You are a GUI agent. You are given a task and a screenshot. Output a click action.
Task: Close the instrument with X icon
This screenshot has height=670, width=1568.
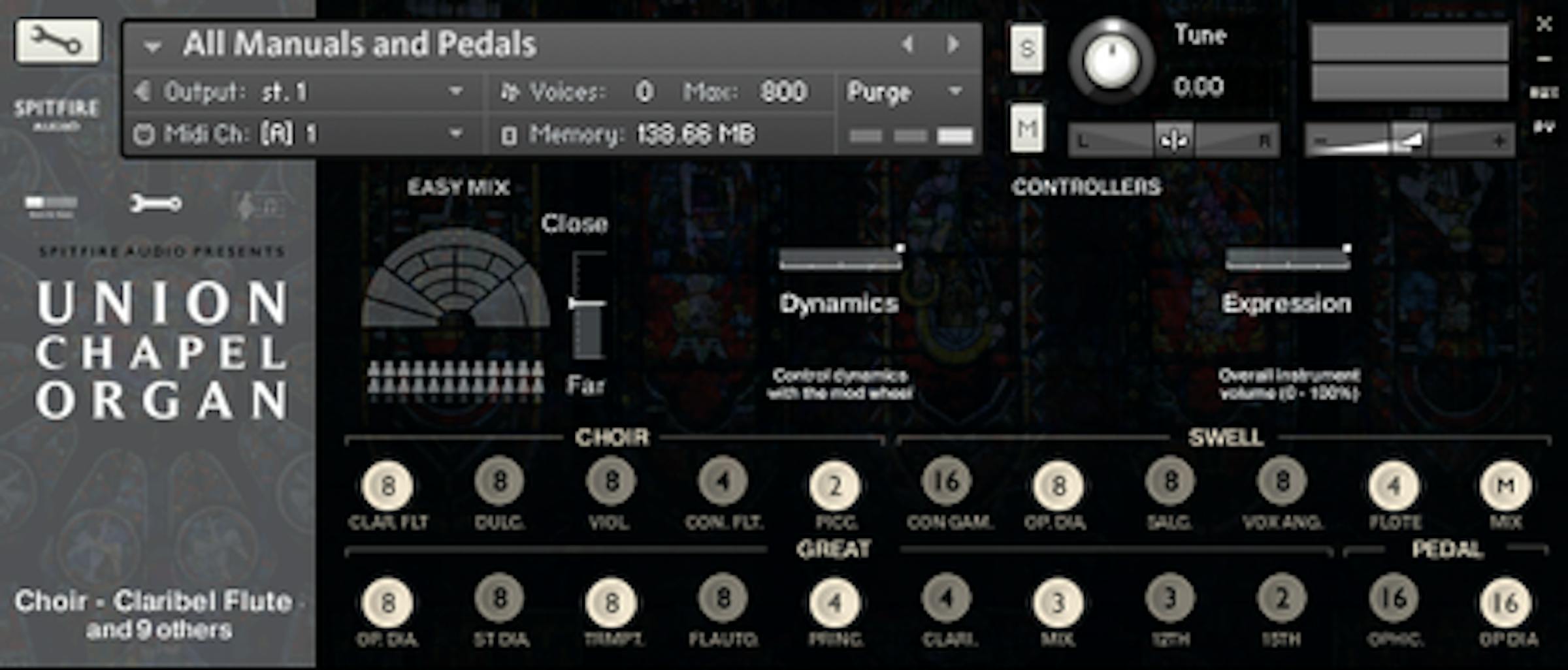pos(1544,24)
